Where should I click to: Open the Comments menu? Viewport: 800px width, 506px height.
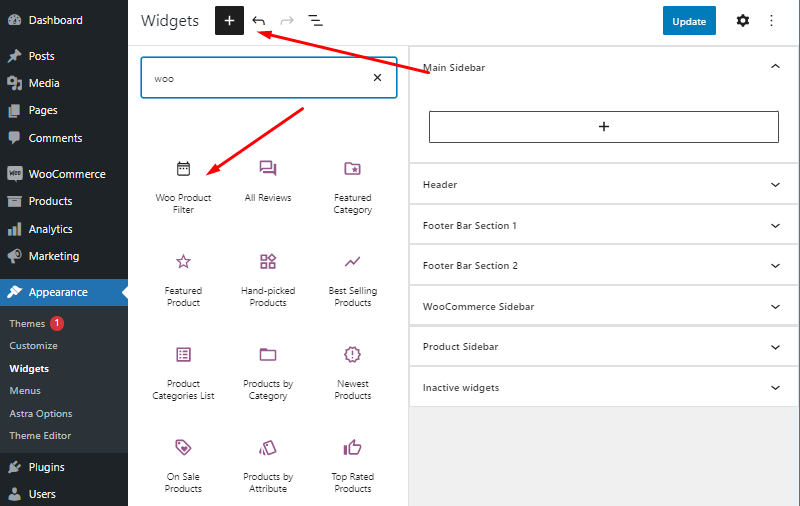click(x=64, y=138)
